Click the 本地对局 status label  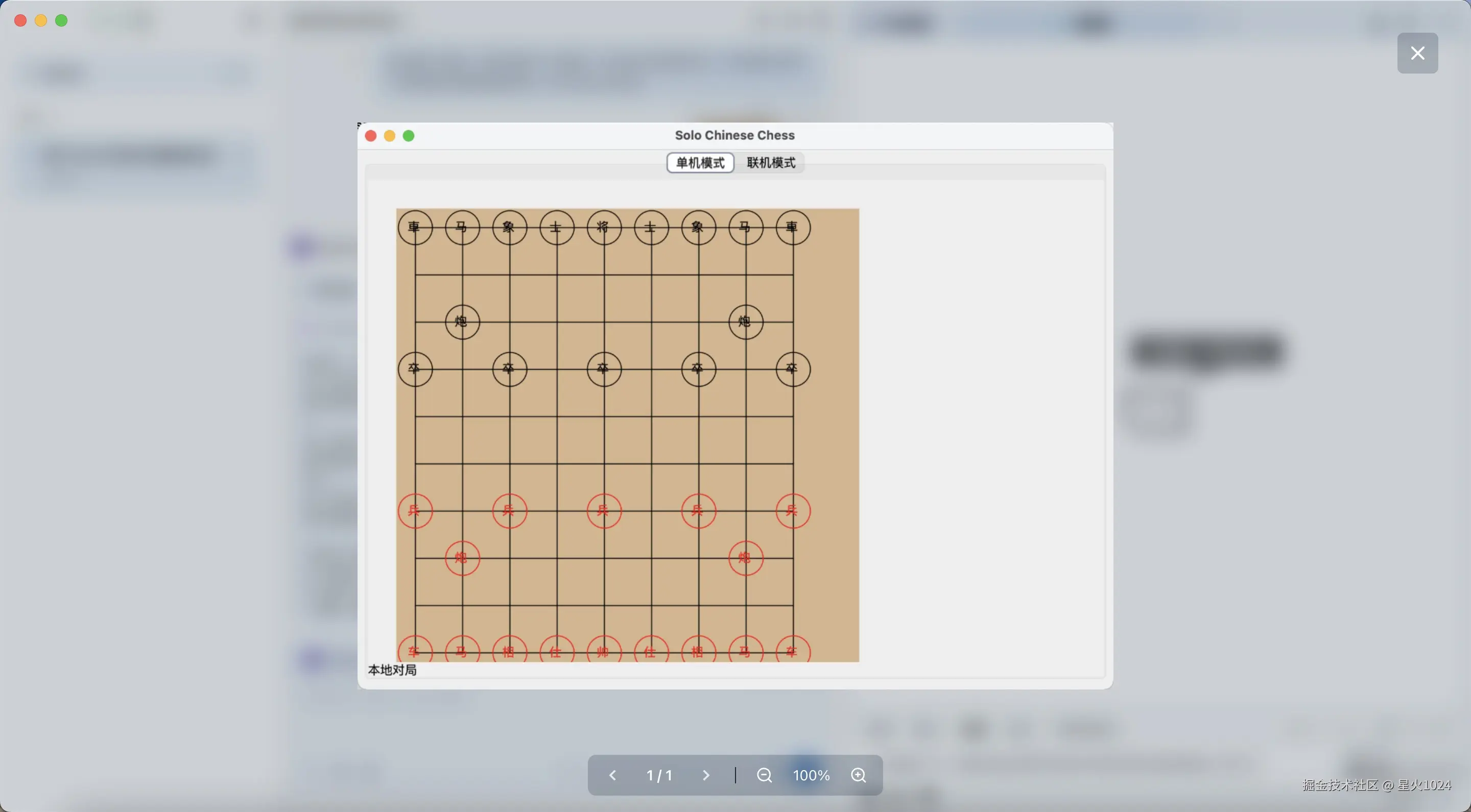pyautogui.click(x=392, y=670)
